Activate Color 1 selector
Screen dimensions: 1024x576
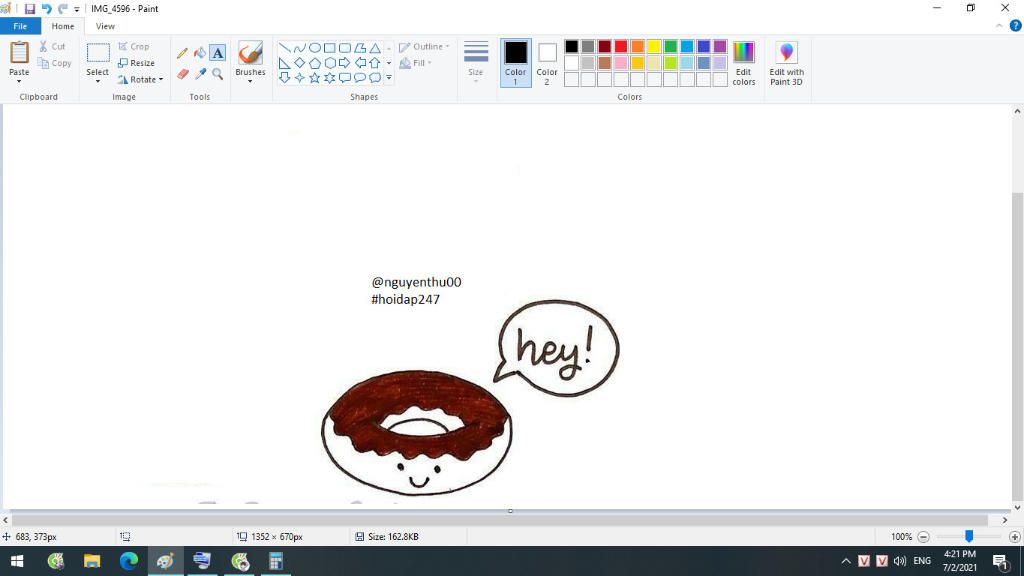(x=515, y=63)
